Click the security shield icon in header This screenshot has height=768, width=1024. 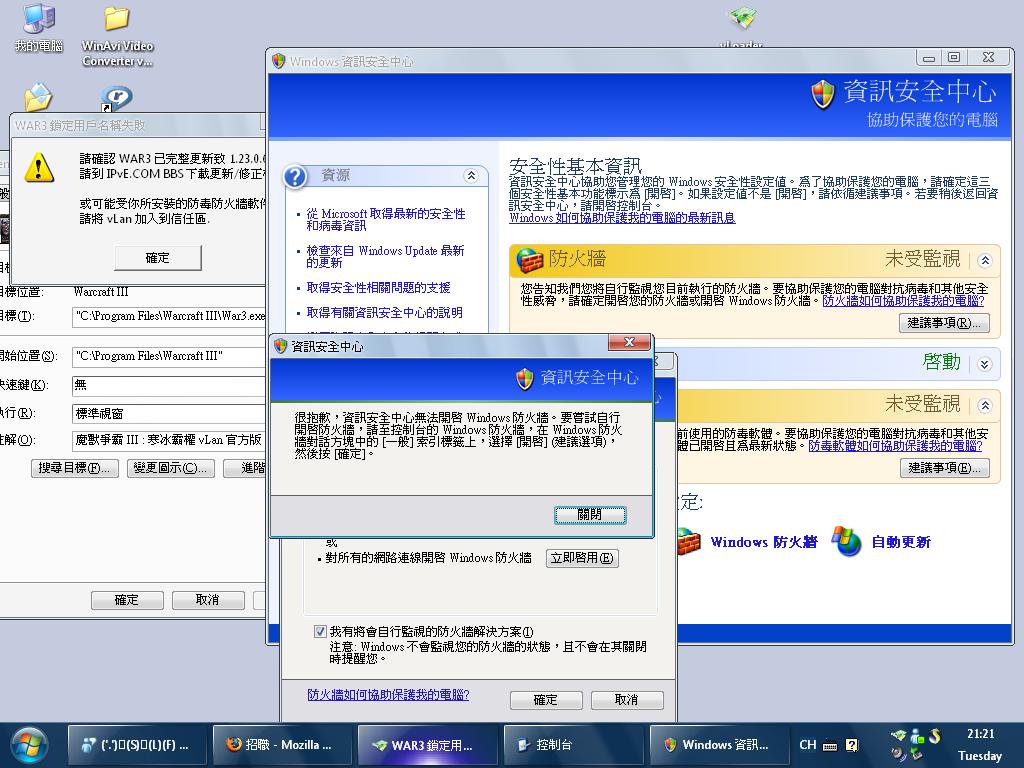click(823, 94)
